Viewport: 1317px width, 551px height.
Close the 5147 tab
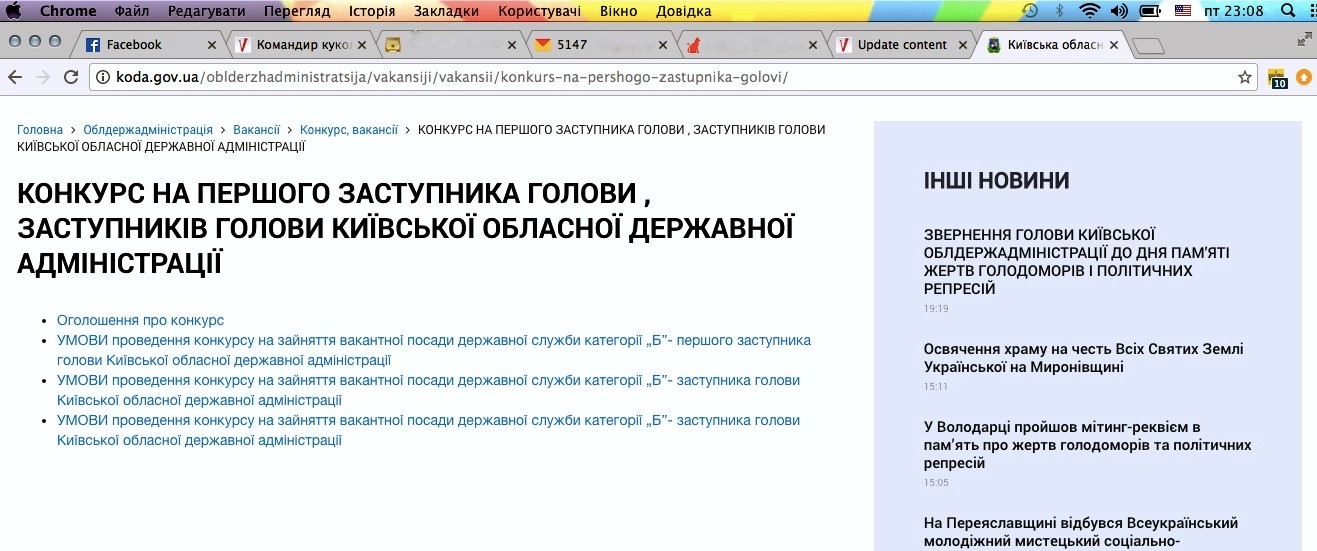pyautogui.click(x=662, y=45)
